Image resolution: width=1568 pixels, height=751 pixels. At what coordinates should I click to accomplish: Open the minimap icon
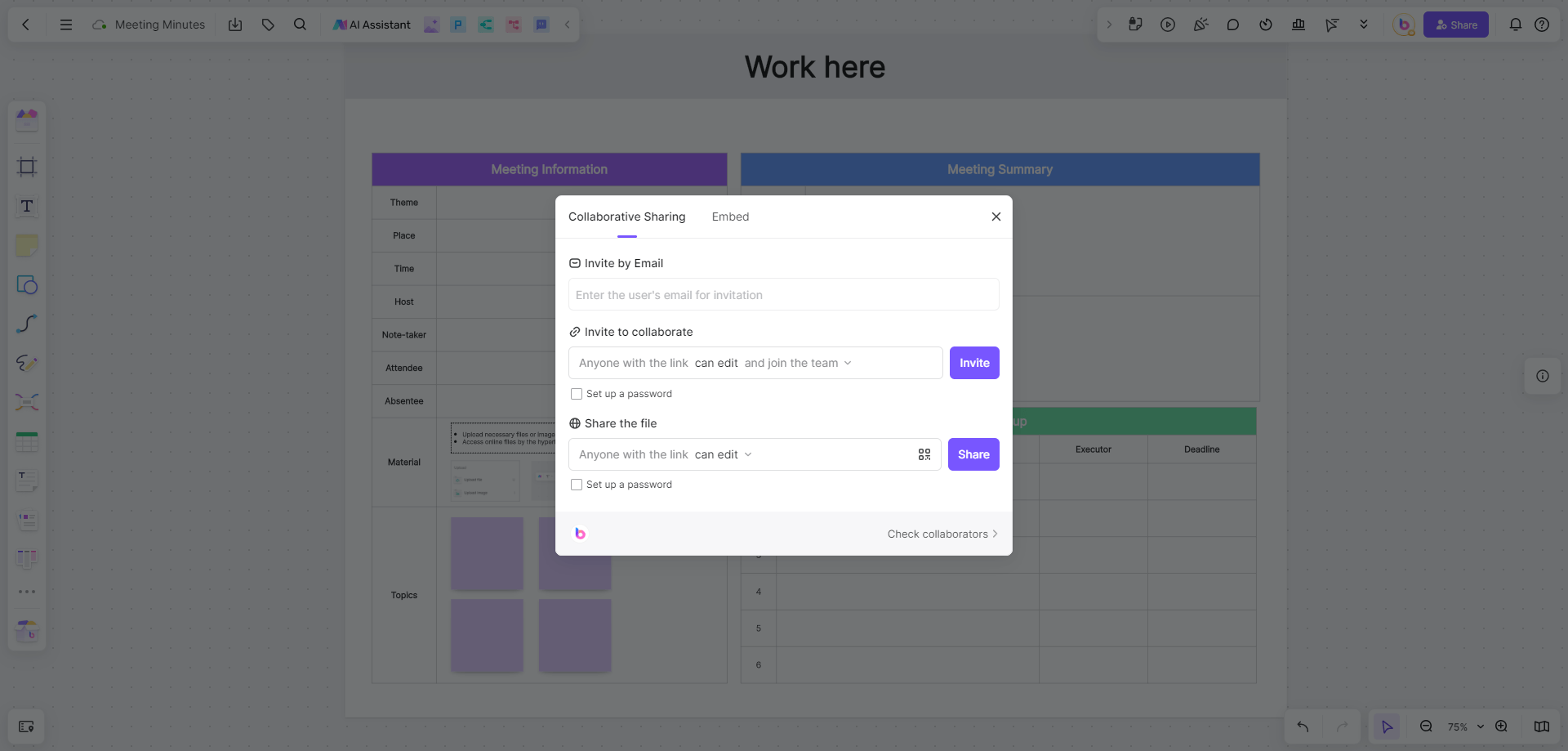1541,726
